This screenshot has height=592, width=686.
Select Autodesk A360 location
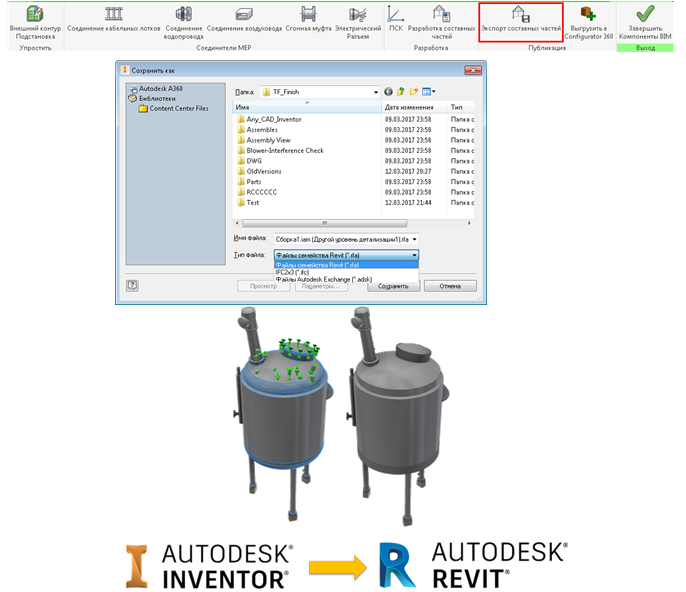coord(157,88)
